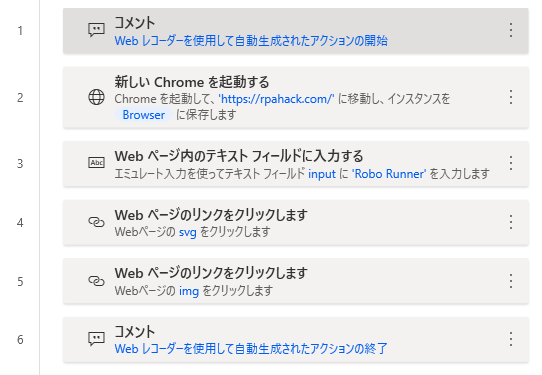
Task: Click the Abc text field icon on step 3
Action: pyautogui.click(x=96, y=163)
